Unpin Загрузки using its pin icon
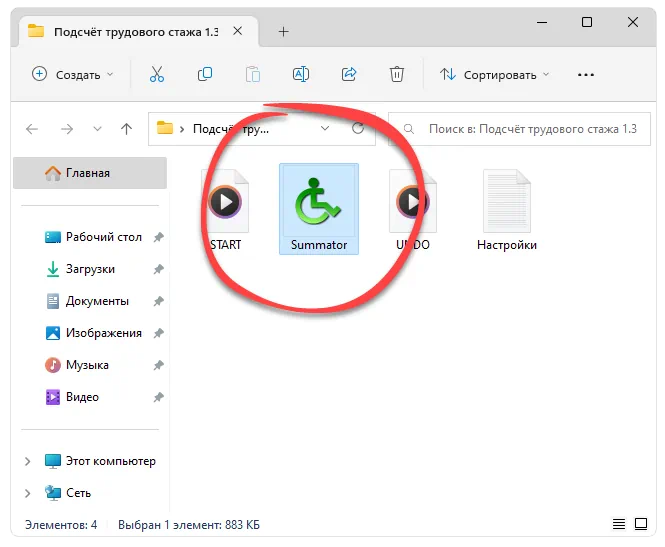The image size is (665, 547). click(158, 269)
